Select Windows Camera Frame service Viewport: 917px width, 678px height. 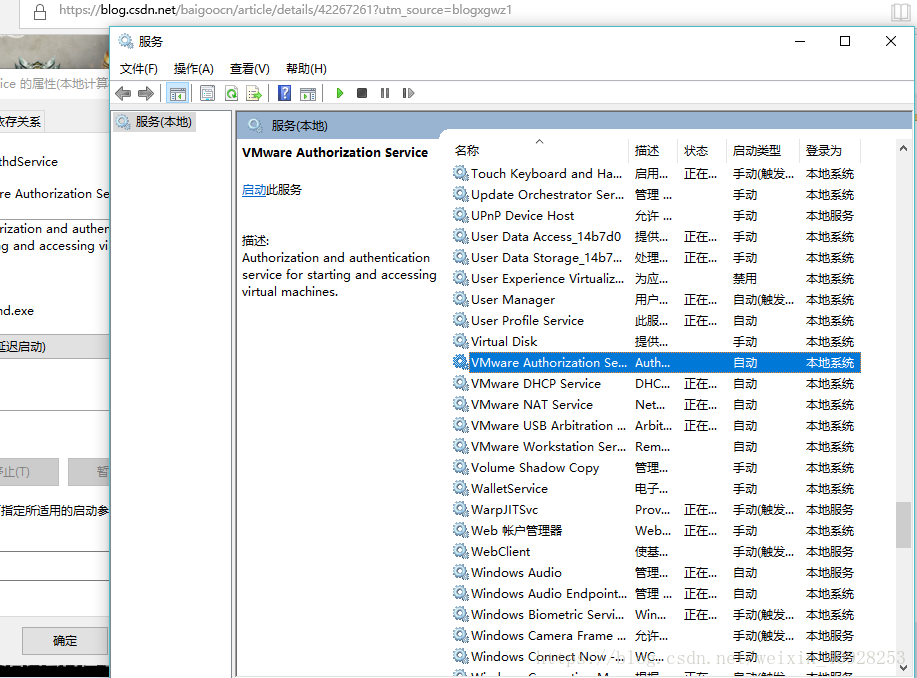(x=656, y=636)
